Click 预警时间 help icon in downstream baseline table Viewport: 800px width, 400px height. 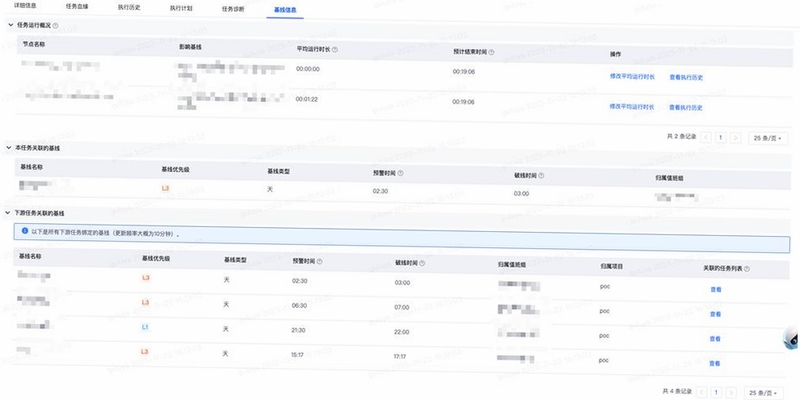pos(319,261)
